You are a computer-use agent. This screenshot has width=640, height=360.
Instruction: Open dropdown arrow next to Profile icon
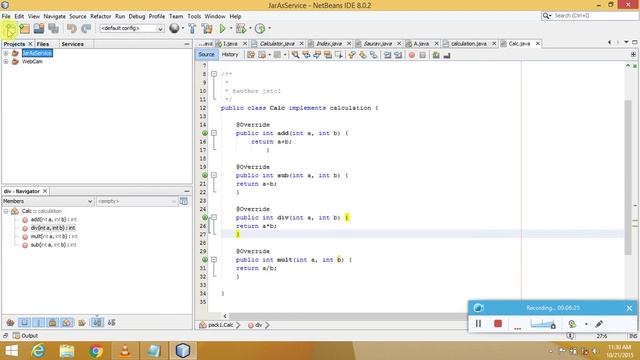pyautogui.click(x=269, y=28)
